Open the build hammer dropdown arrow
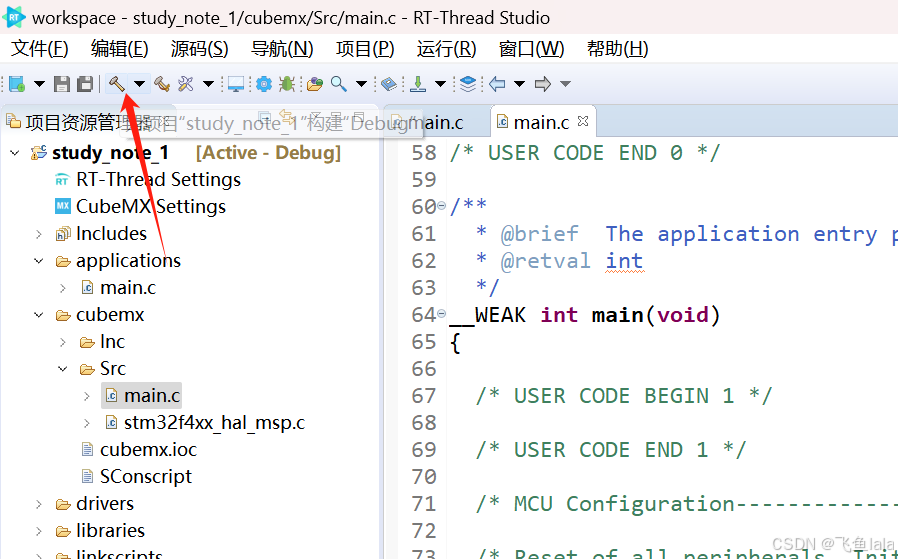The width and height of the screenshot is (898, 559). [139, 84]
